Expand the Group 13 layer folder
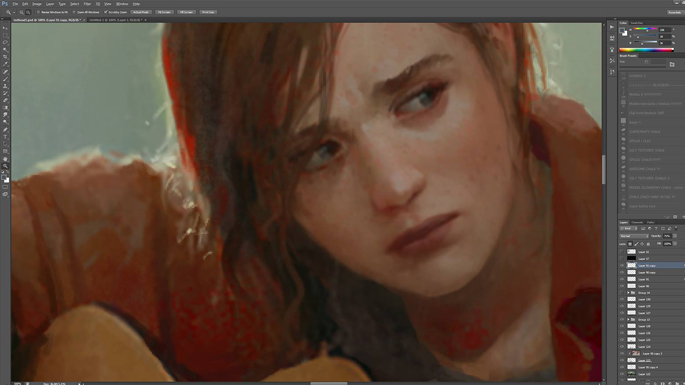This screenshot has height=385, width=685. click(628, 320)
